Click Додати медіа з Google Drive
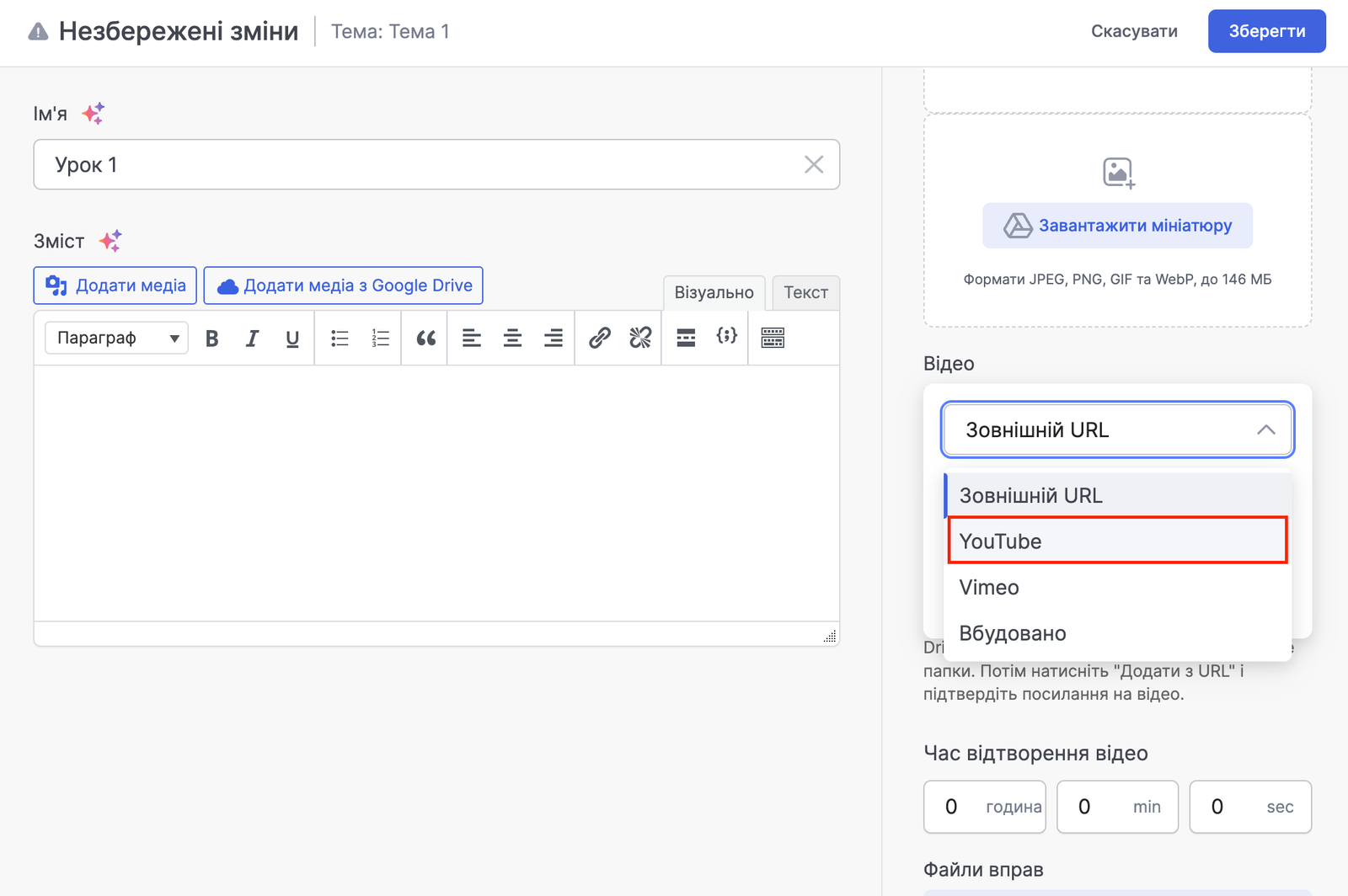 [x=343, y=285]
